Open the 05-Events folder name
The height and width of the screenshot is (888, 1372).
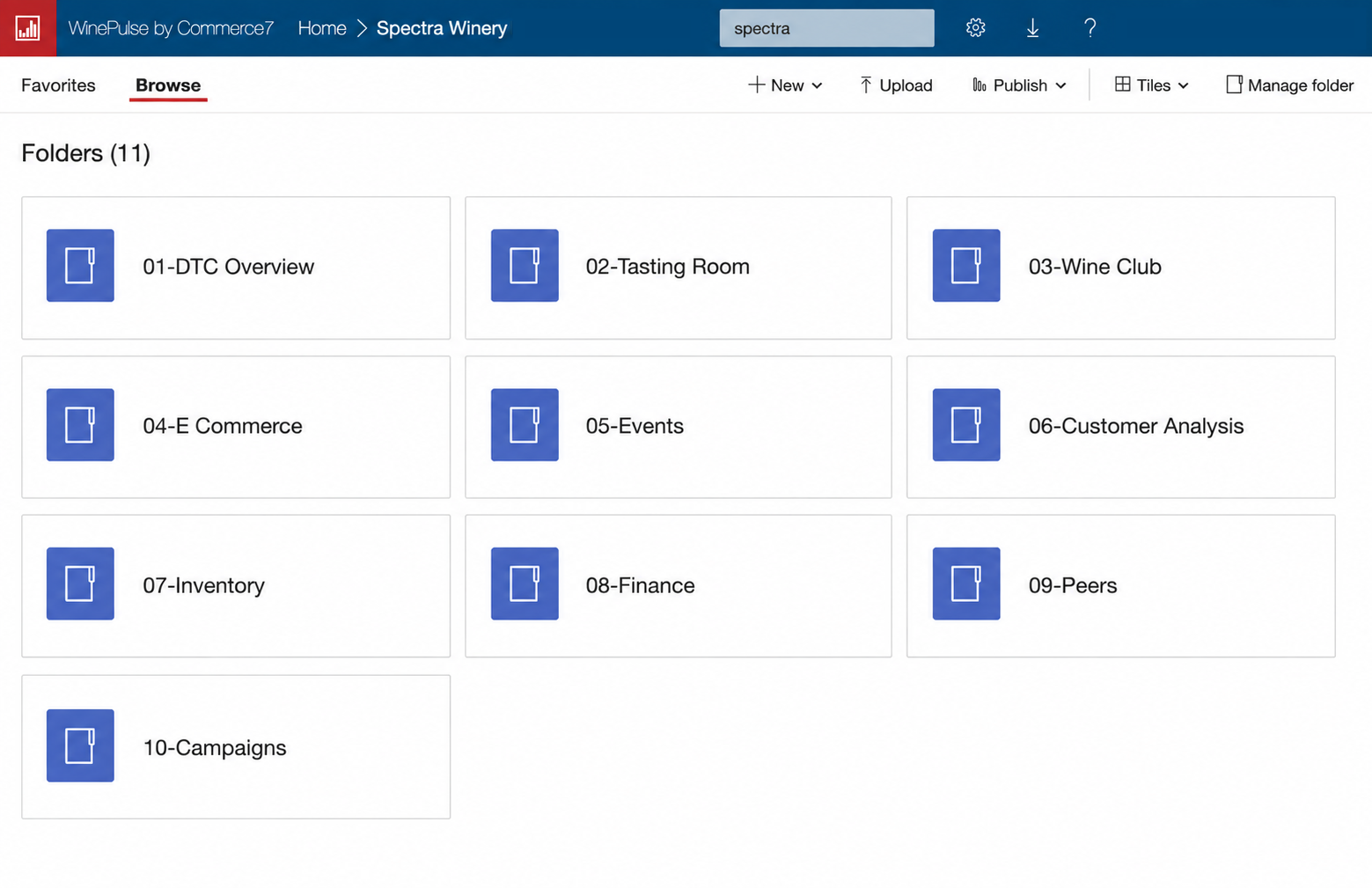635,426
